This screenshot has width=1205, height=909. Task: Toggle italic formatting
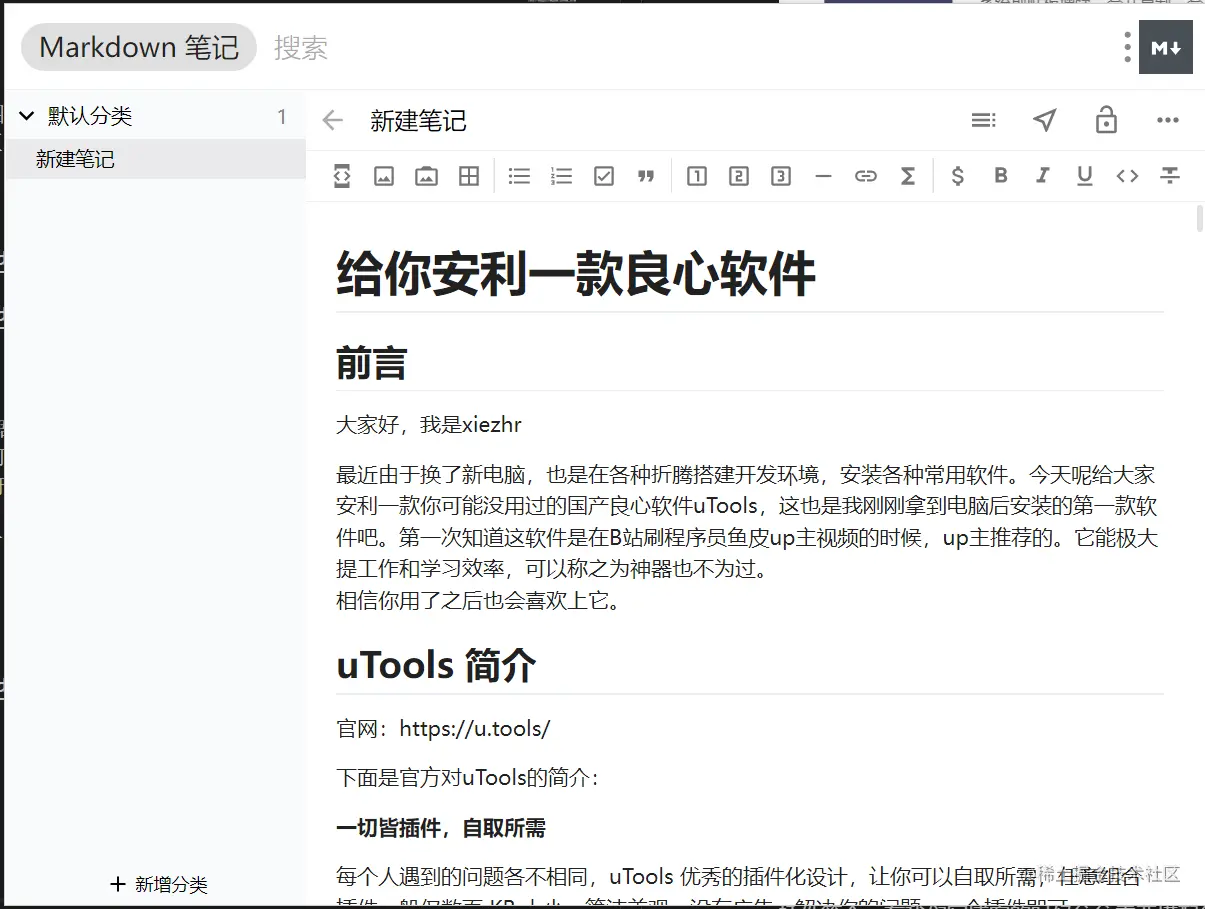1042,176
